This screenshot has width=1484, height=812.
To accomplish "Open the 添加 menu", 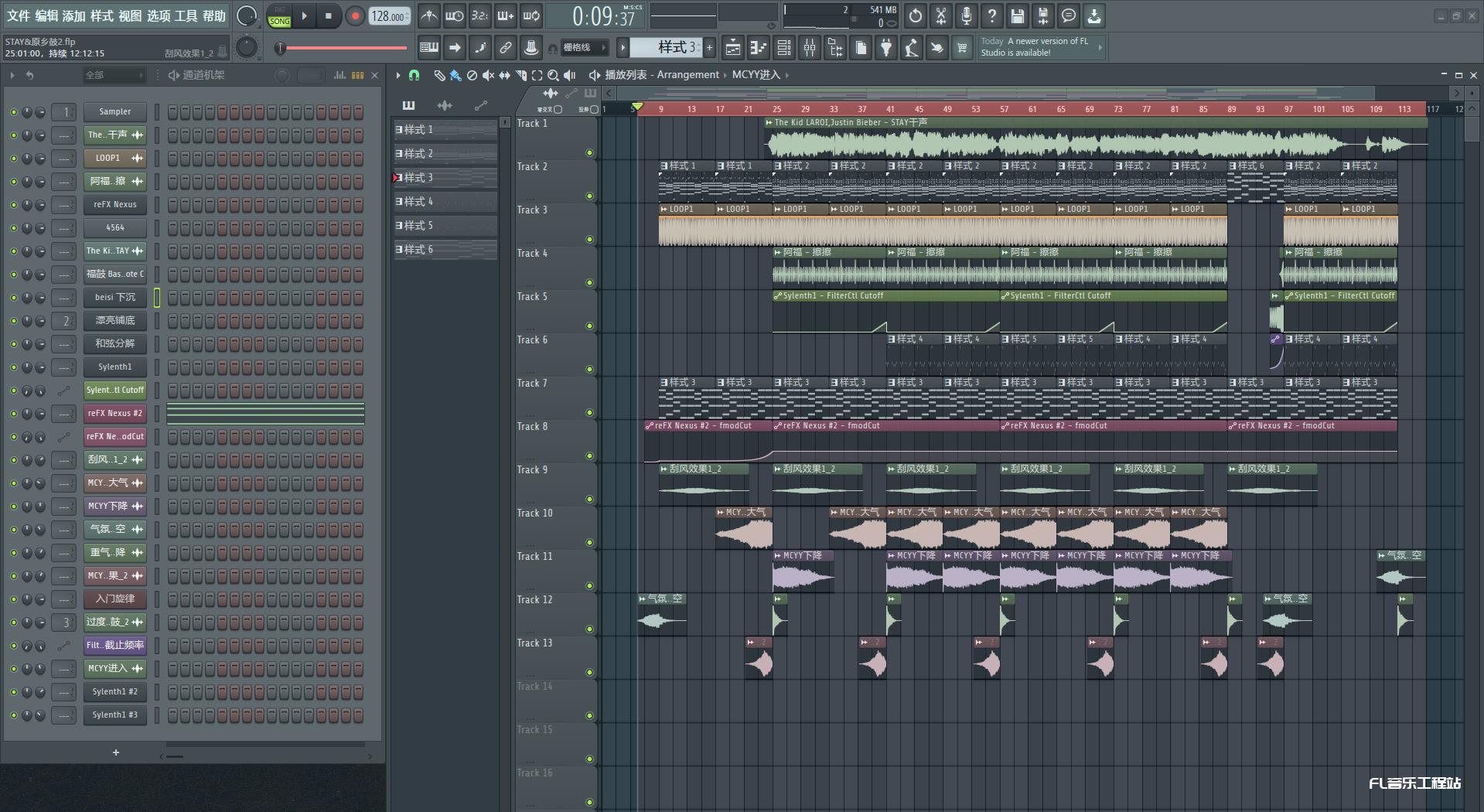I will tap(74, 16).
